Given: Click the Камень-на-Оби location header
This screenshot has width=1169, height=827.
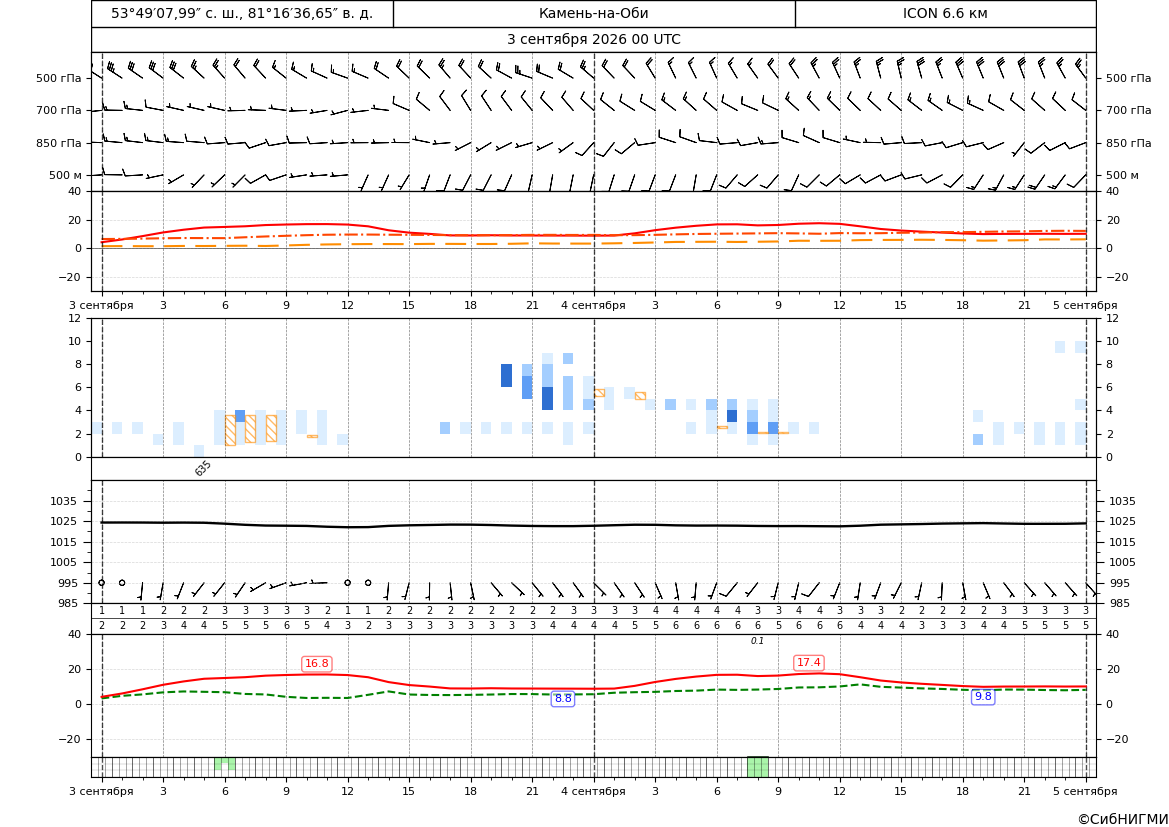Looking at the screenshot, I should click(593, 13).
